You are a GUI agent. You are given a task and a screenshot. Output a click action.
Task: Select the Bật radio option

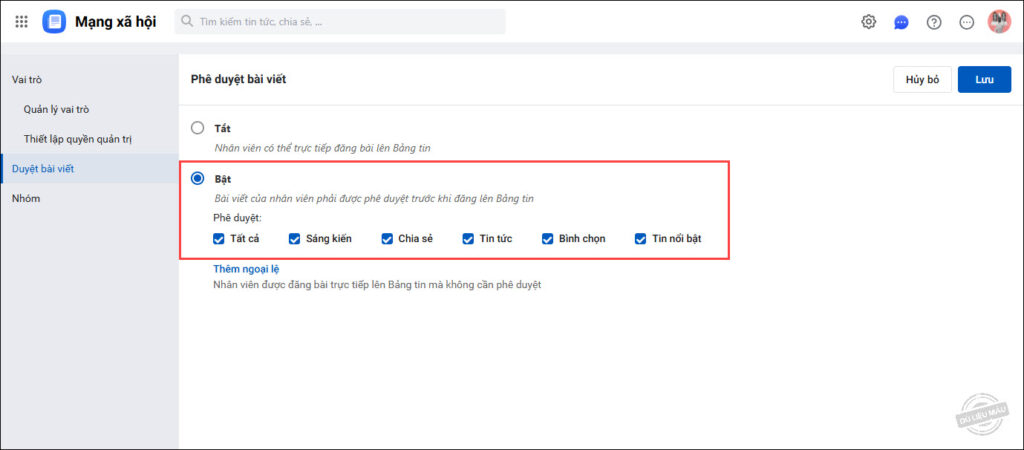point(197,178)
